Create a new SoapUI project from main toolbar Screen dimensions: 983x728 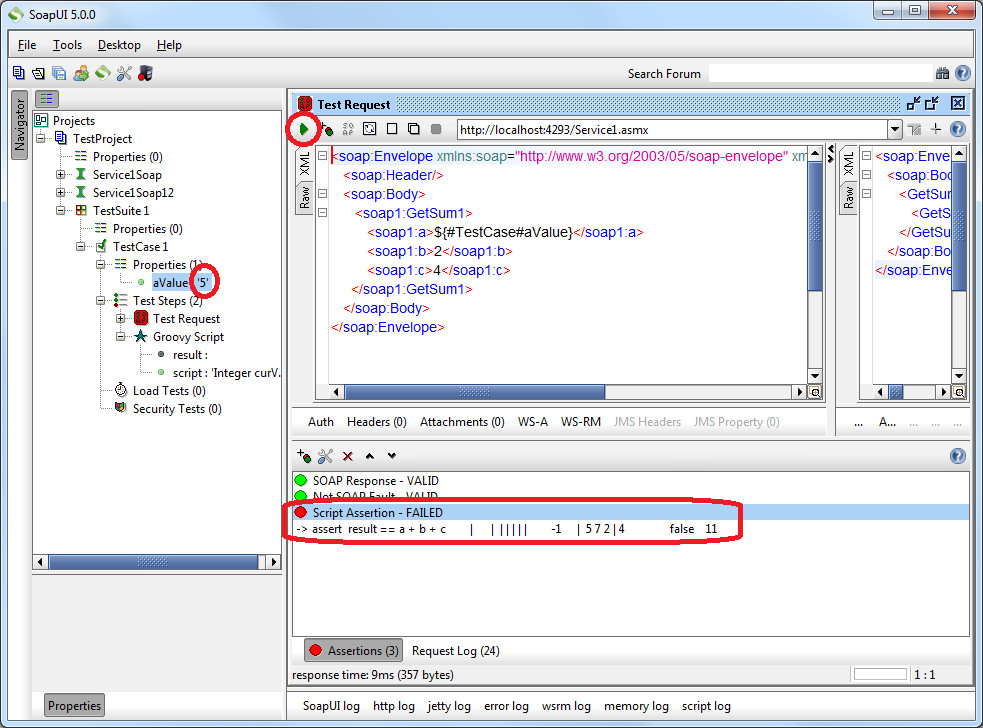[x=19, y=73]
